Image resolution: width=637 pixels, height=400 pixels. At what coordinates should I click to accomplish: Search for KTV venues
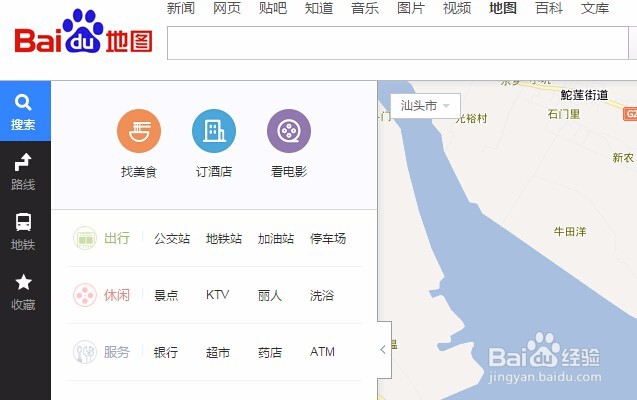coord(217,295)
